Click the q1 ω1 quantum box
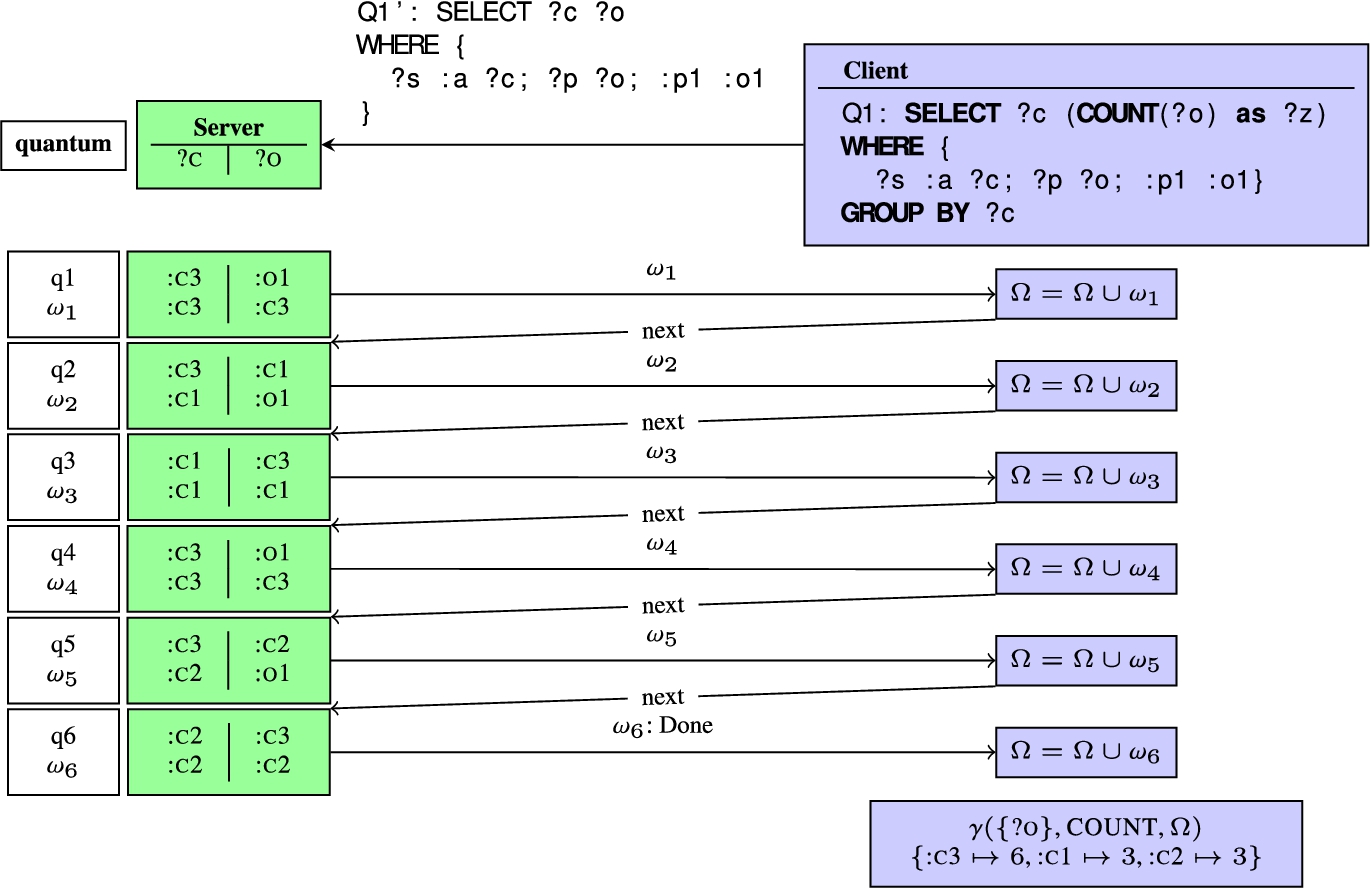 (63, 294)
